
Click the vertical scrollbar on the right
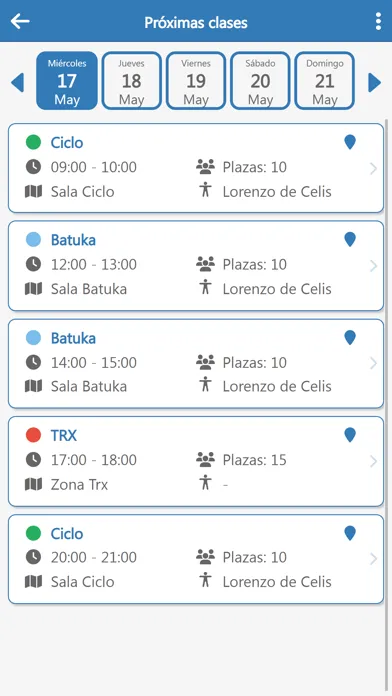click(x=387, y=399)
